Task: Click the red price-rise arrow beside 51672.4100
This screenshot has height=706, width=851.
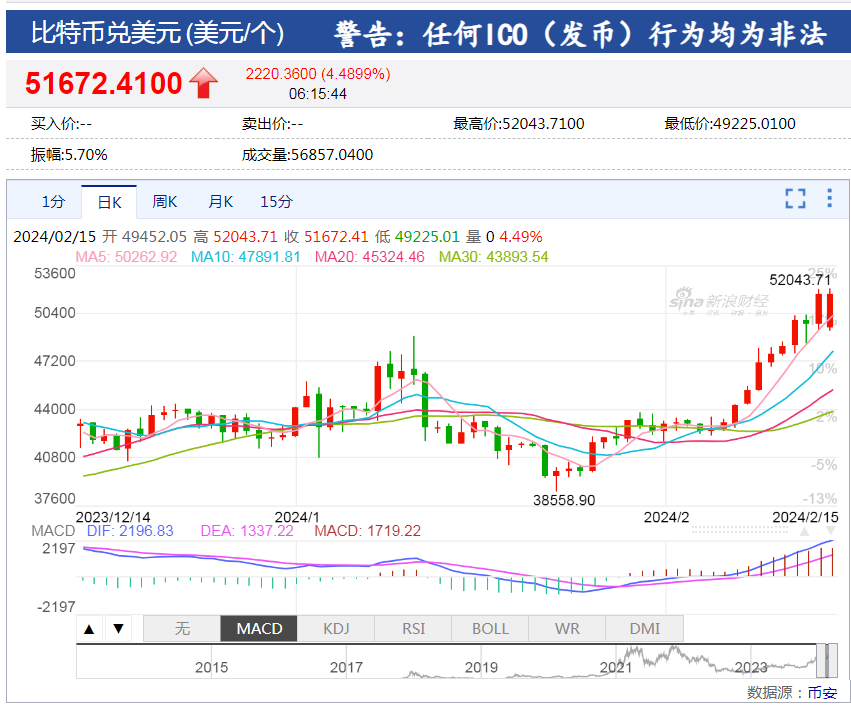Action: tap(203, 82)
